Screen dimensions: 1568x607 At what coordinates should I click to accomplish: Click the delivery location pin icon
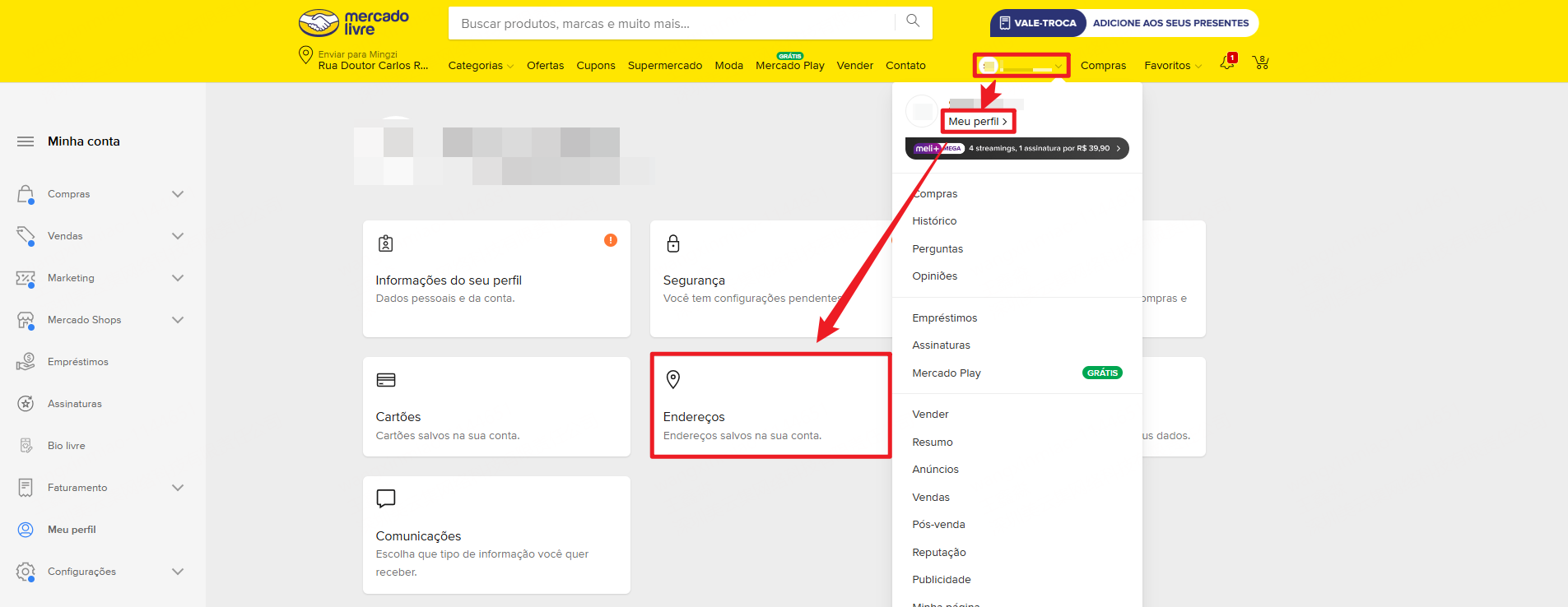click(305, 55)
